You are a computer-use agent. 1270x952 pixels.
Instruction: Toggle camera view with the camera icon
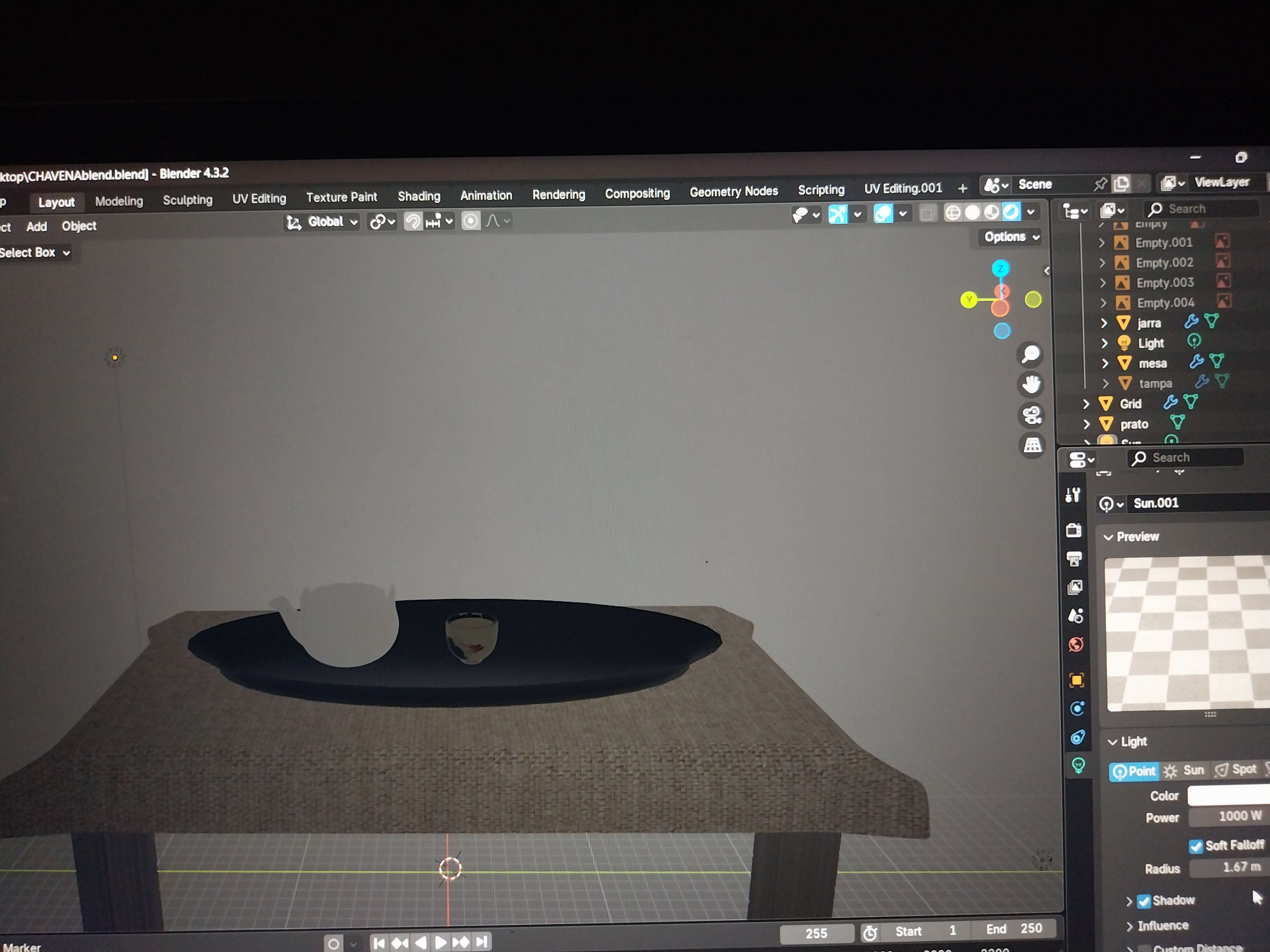click(x=1032, y=415)
